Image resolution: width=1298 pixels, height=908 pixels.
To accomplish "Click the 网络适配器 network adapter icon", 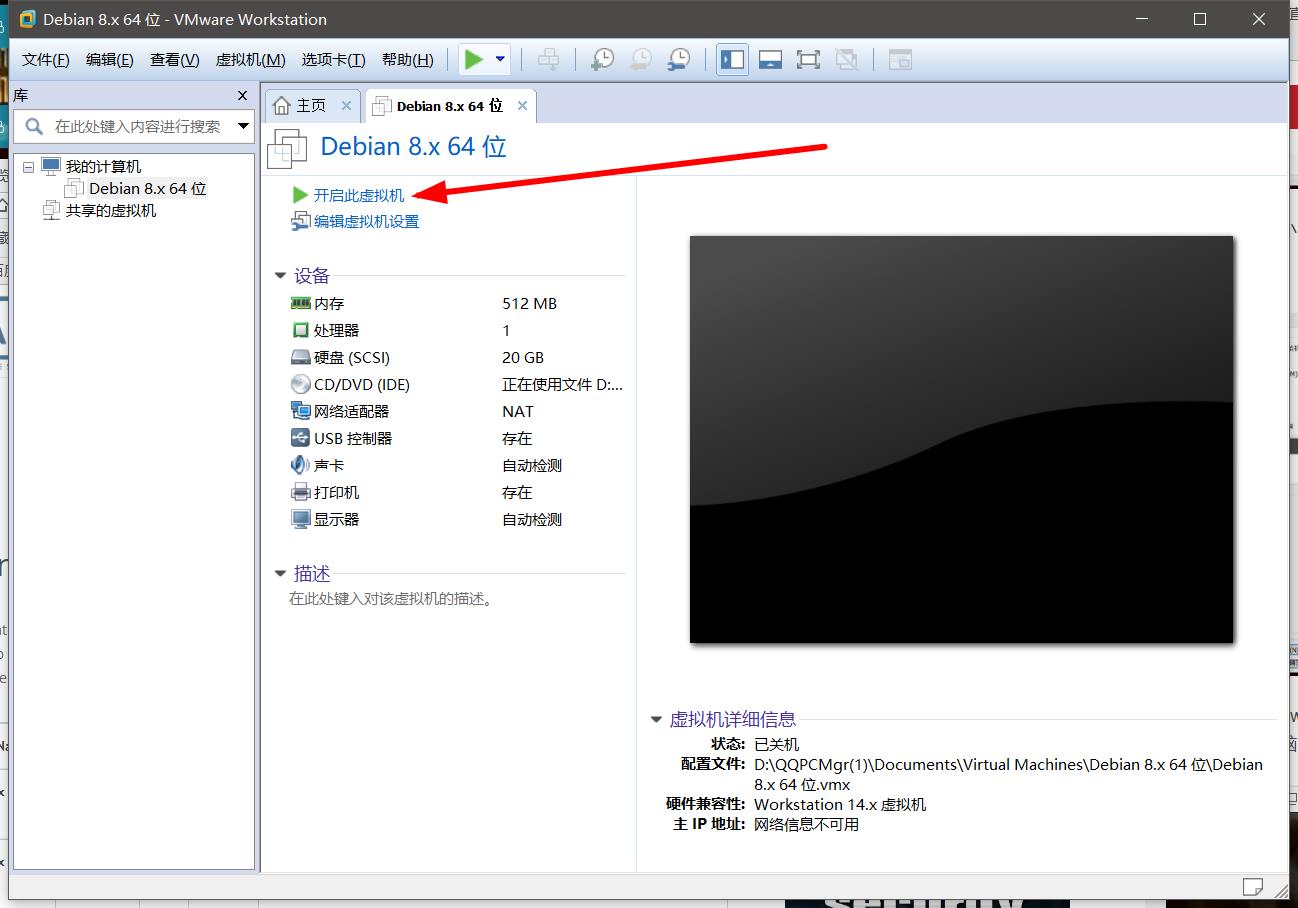I will 300,411.
